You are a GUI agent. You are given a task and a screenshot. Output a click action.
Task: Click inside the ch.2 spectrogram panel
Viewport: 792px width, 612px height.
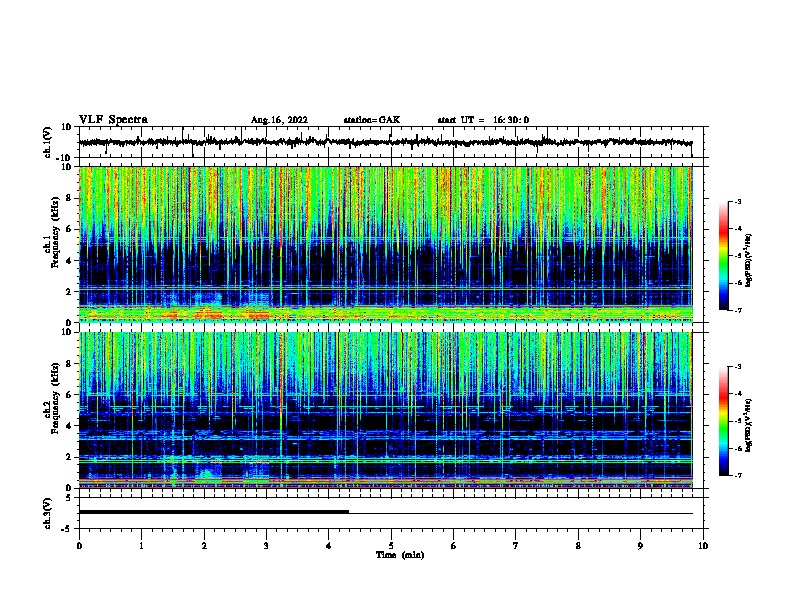385,410
